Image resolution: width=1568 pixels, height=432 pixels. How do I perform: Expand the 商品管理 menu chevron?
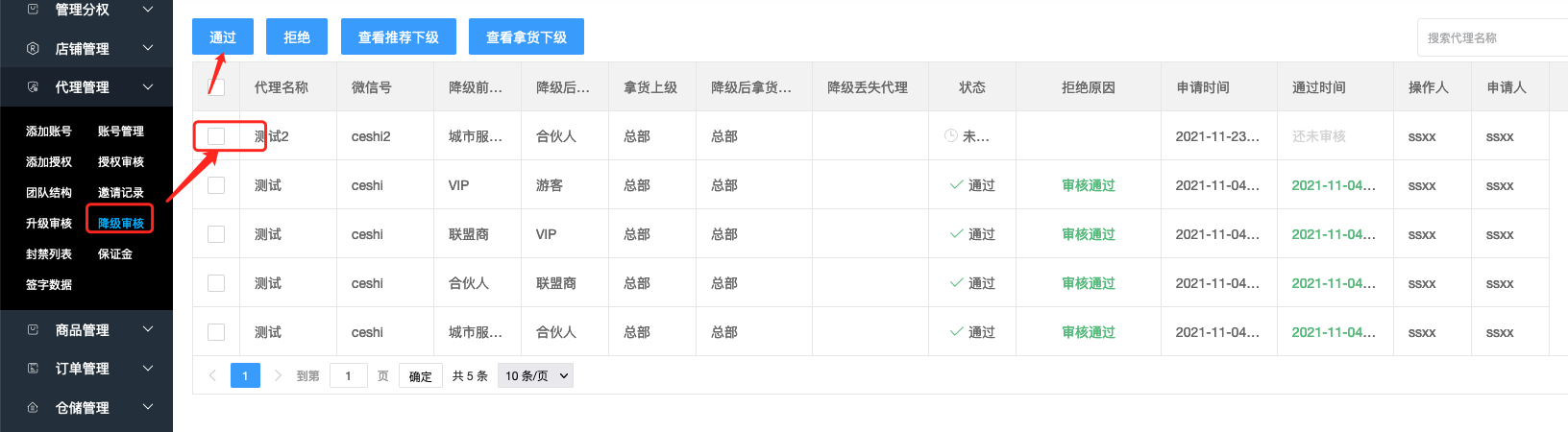[x=148, y=329]
